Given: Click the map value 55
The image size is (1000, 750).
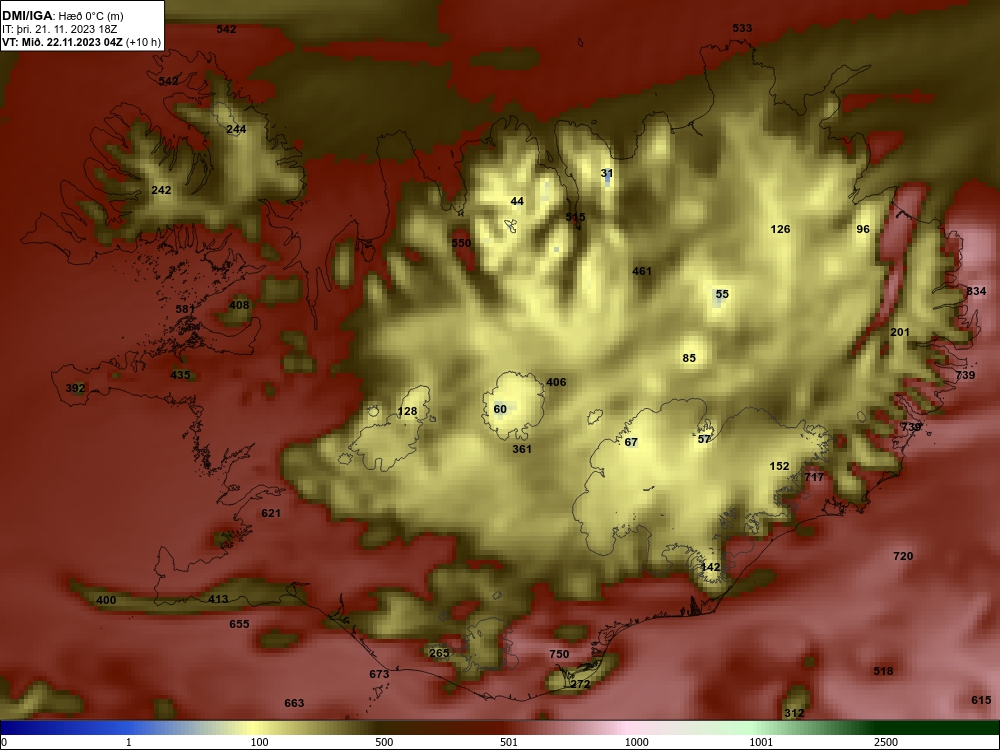Looking at the screenshot, I should [x=722, y=294].
